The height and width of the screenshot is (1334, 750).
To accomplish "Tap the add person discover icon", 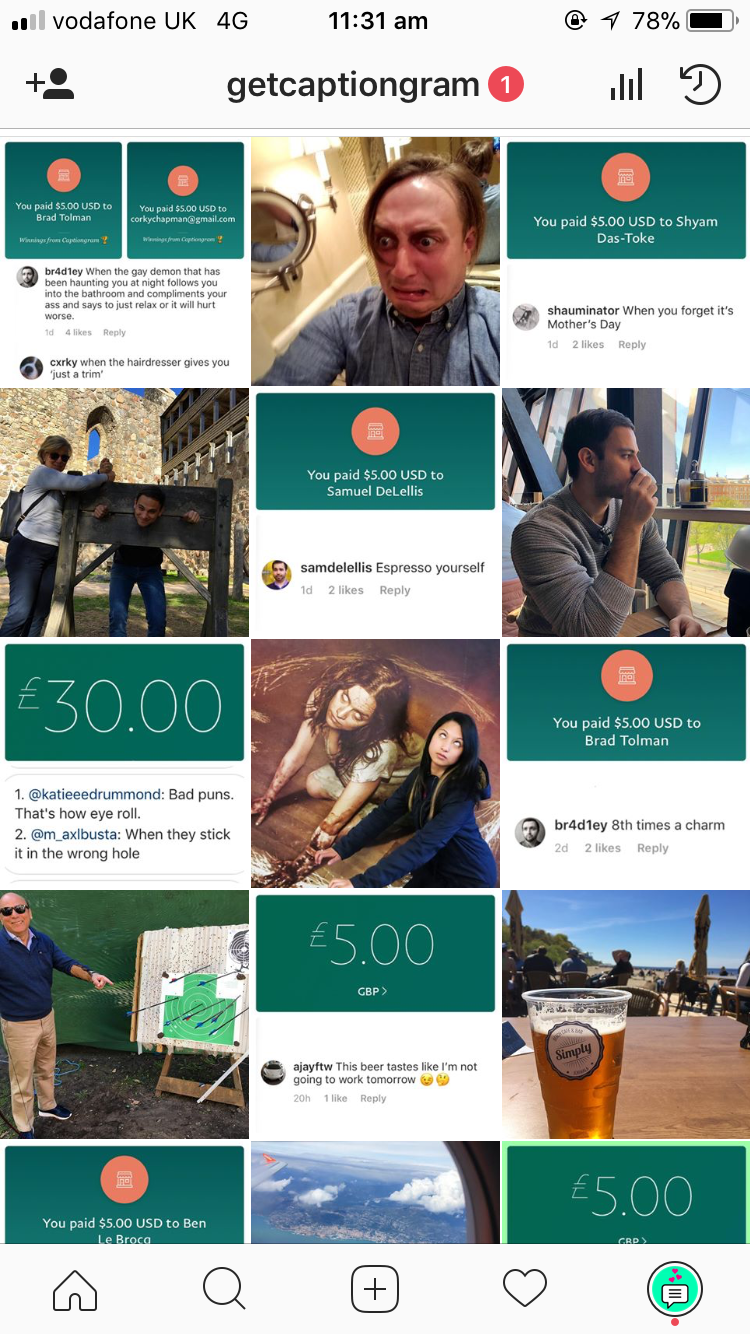I will [x=50, y=84].
